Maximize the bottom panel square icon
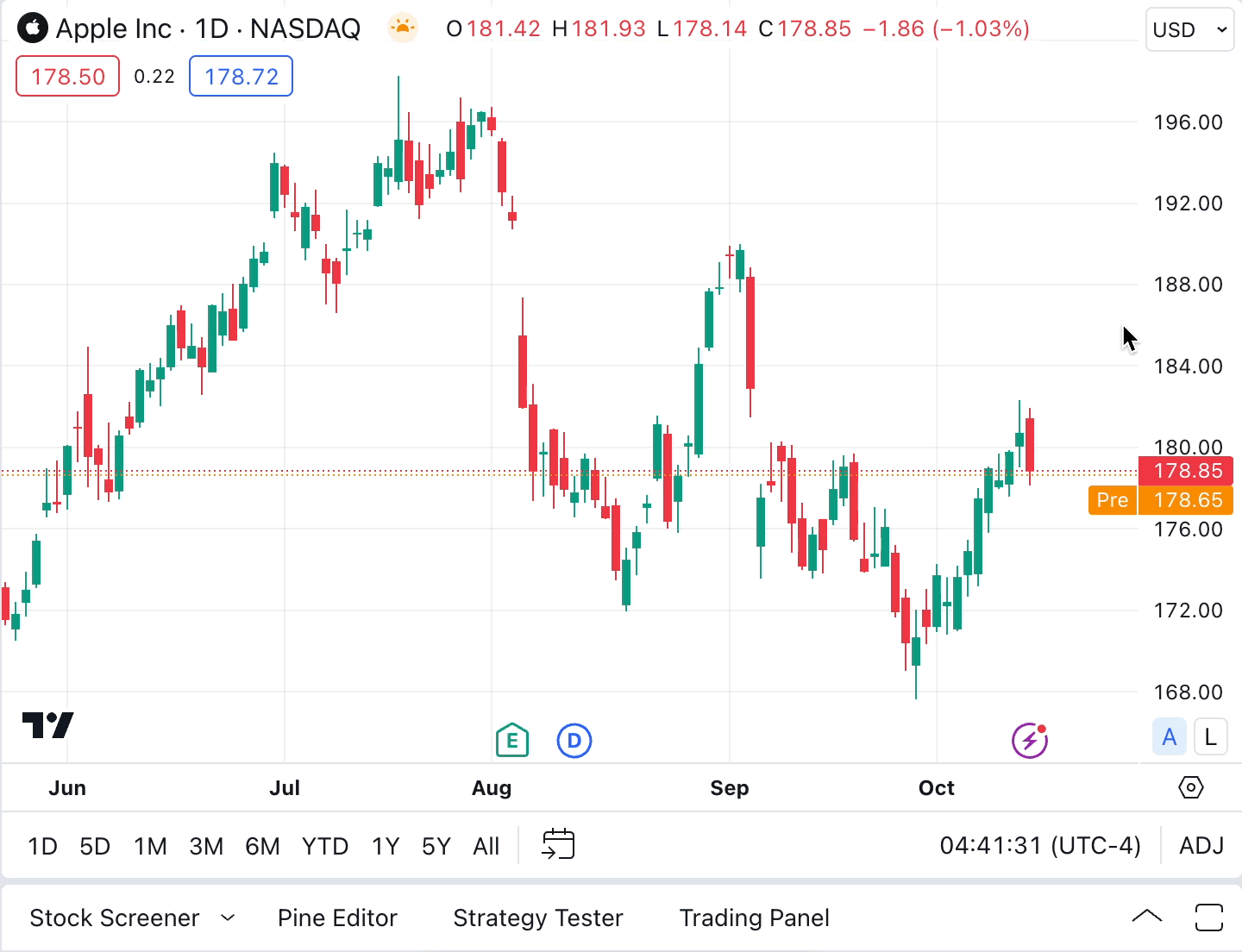This screenshot has width=1242, height=952. (x=1209, y=918)
